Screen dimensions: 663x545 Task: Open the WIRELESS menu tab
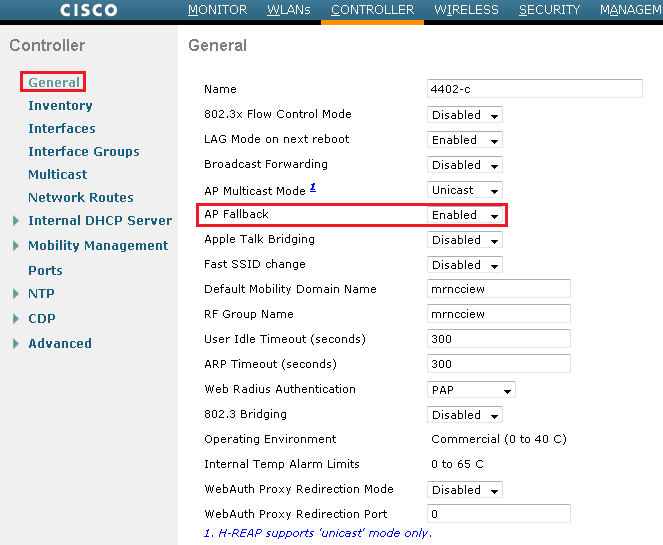coord(466,10)
